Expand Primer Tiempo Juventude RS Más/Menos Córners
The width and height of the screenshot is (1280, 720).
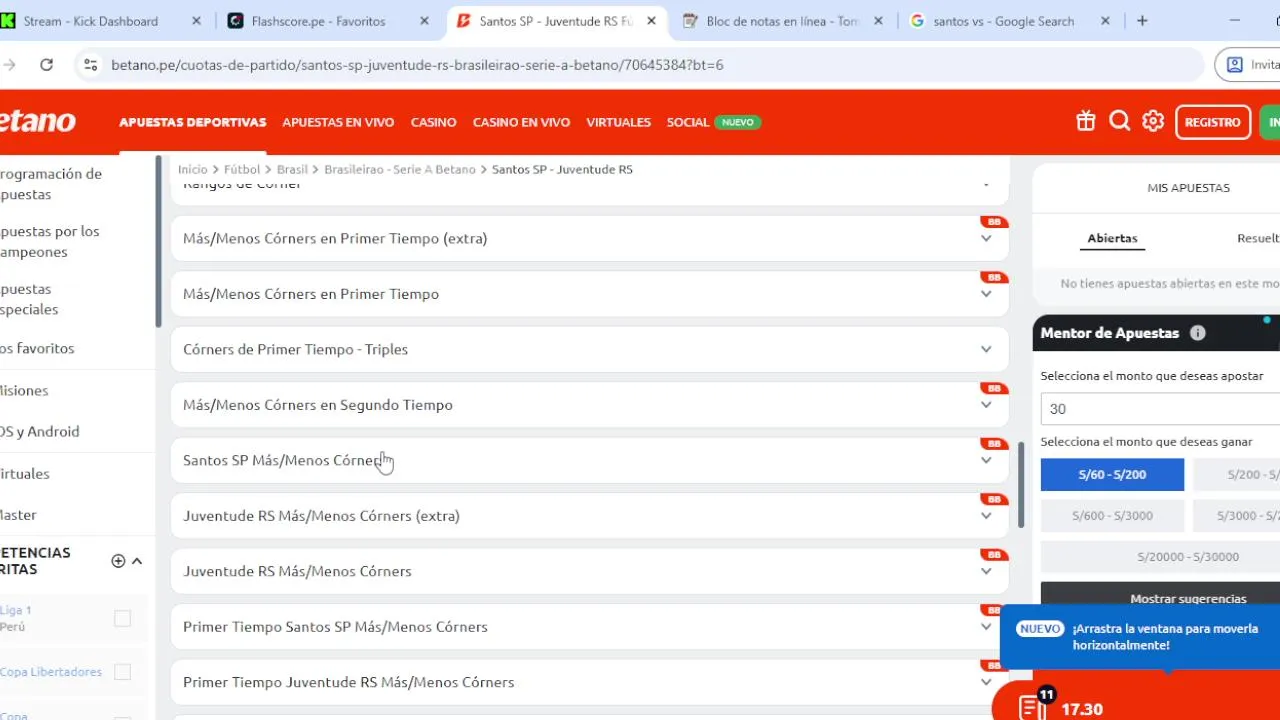[x=590, y=682]
